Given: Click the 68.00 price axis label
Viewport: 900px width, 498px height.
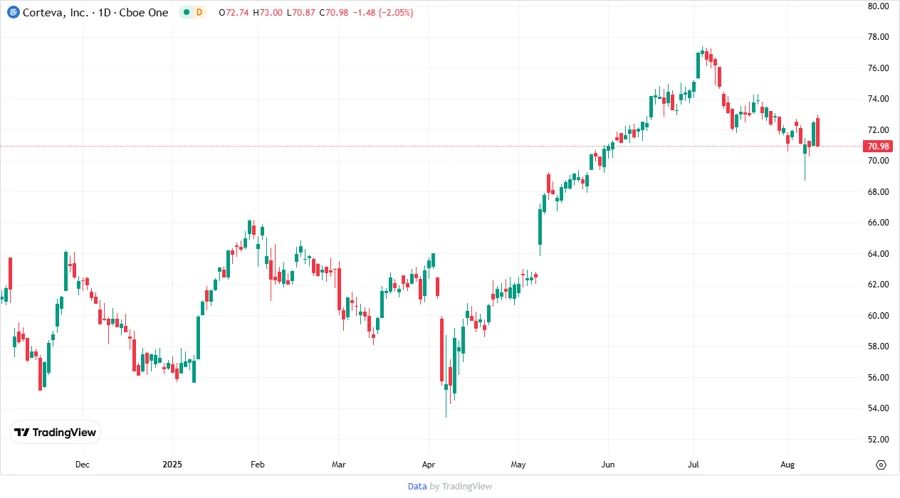Looking at the screenshot, I should pyautogui.click(x=878, y=192).
